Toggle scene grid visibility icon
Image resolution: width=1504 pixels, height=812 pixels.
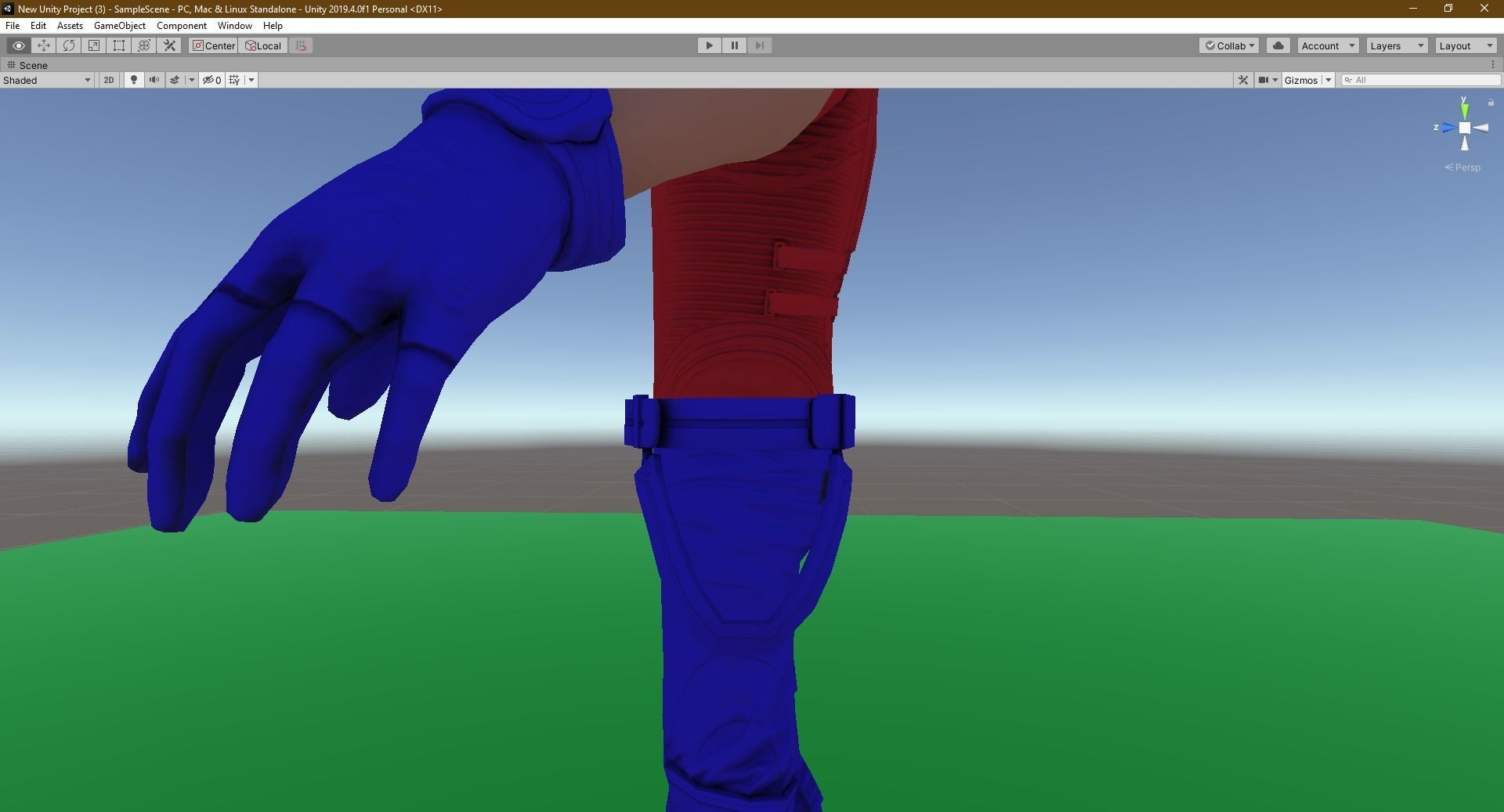pyautogui.click(x=234, y=80)
